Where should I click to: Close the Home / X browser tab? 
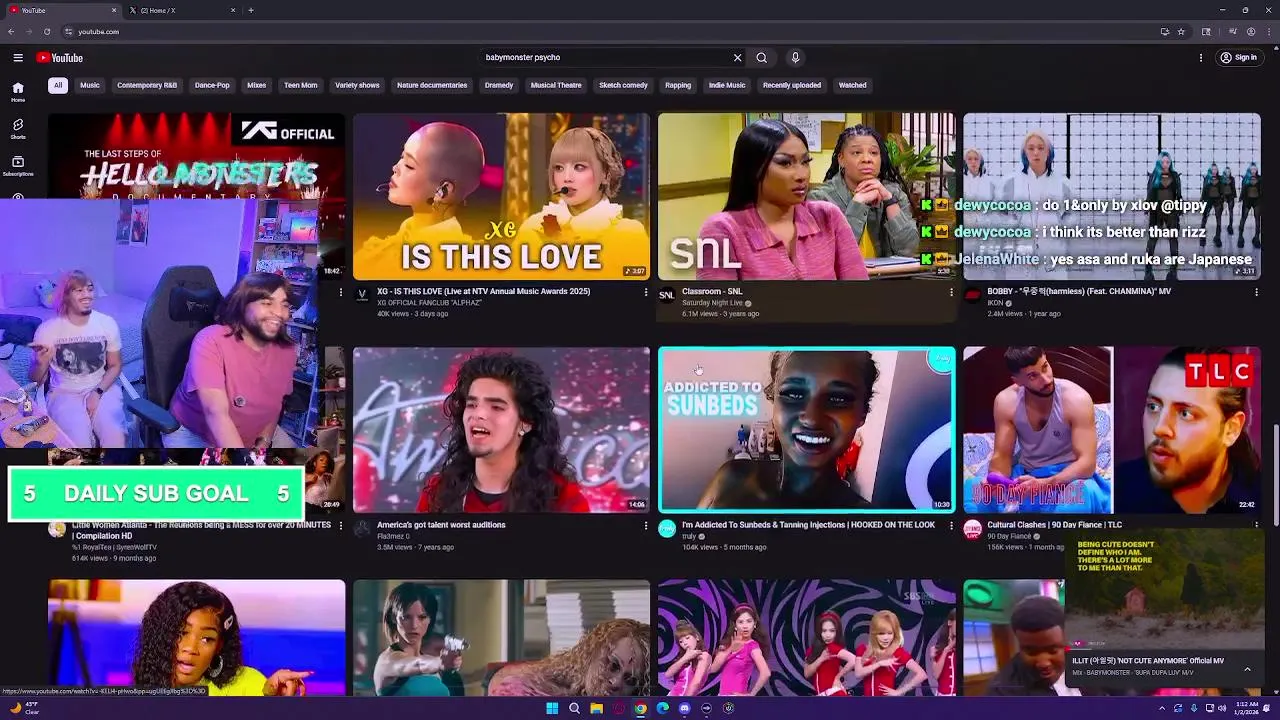233,10
